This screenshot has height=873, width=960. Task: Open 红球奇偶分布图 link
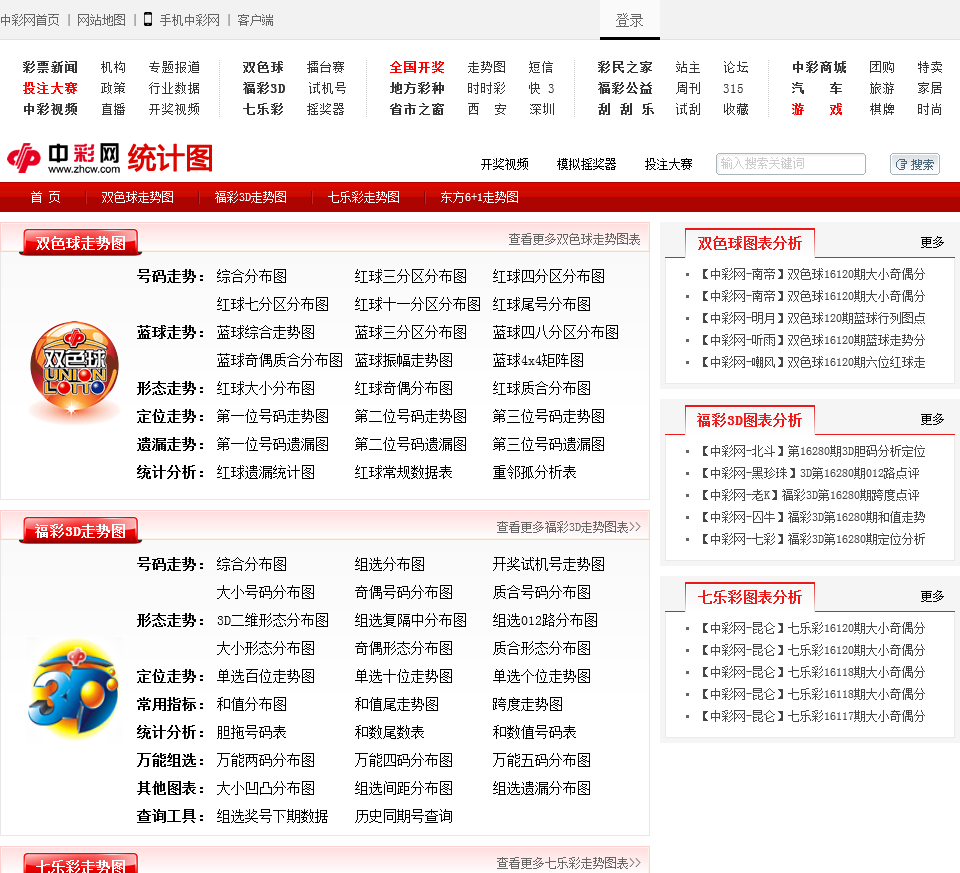(403, 388)
